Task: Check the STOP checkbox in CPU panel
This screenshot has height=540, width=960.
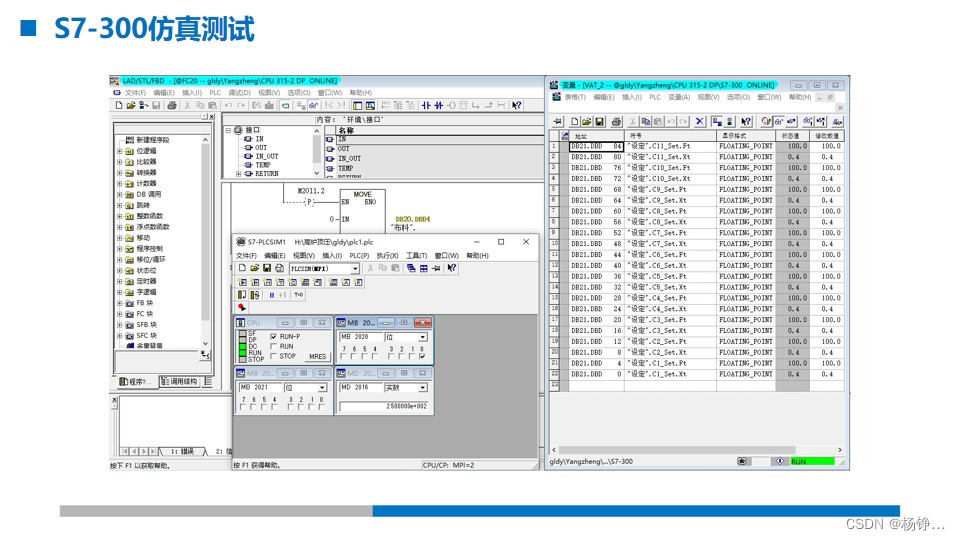Action: tap(273, 356)
